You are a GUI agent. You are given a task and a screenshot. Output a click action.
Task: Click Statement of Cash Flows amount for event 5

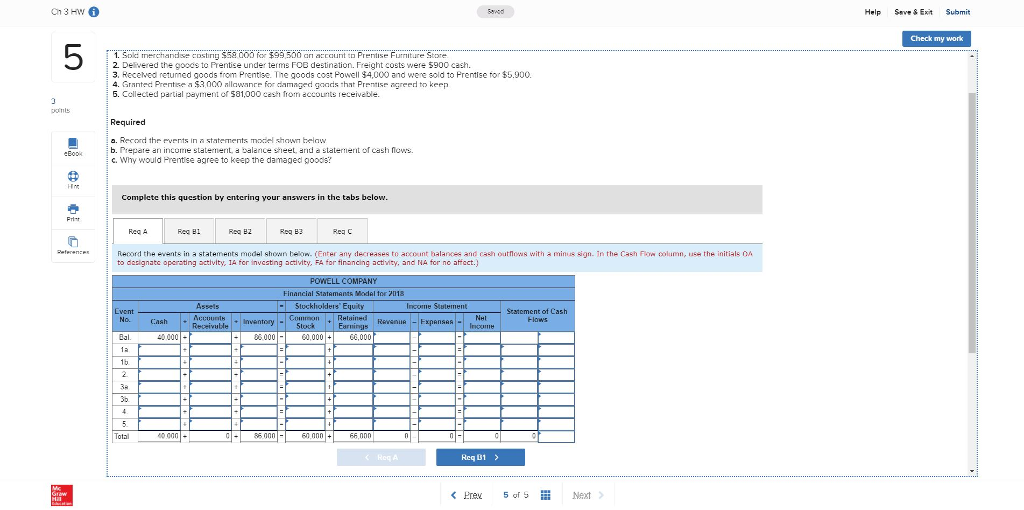point(519,425)
